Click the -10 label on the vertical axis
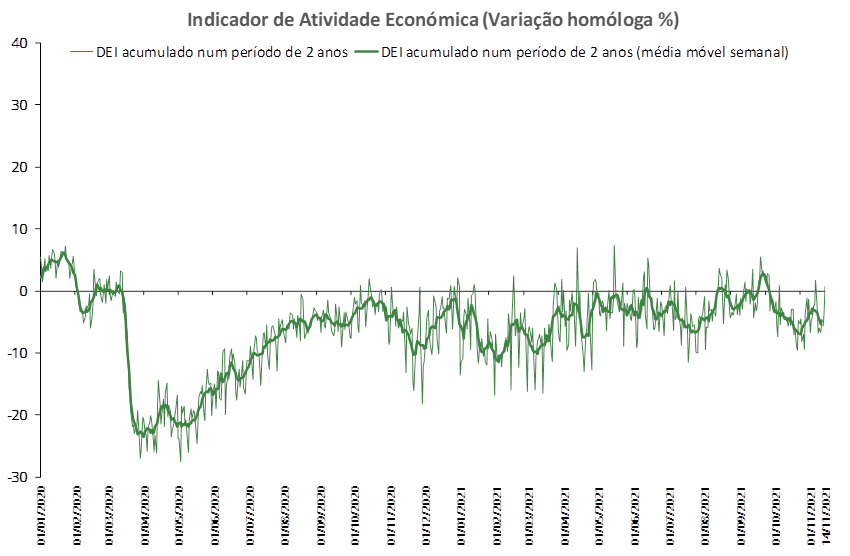850x556 pixels. coord(17,353)
